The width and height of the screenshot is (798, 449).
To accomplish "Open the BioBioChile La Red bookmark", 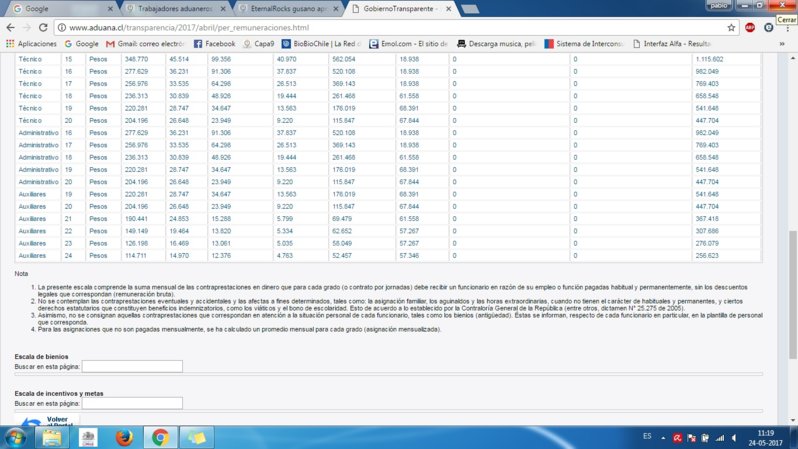I will [x=321, y=44].
